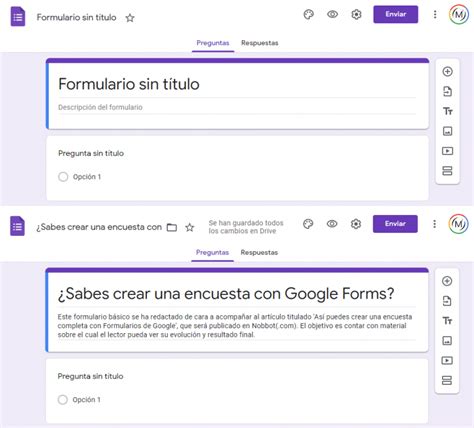Open settings gear in lower form header

point(356,224)
